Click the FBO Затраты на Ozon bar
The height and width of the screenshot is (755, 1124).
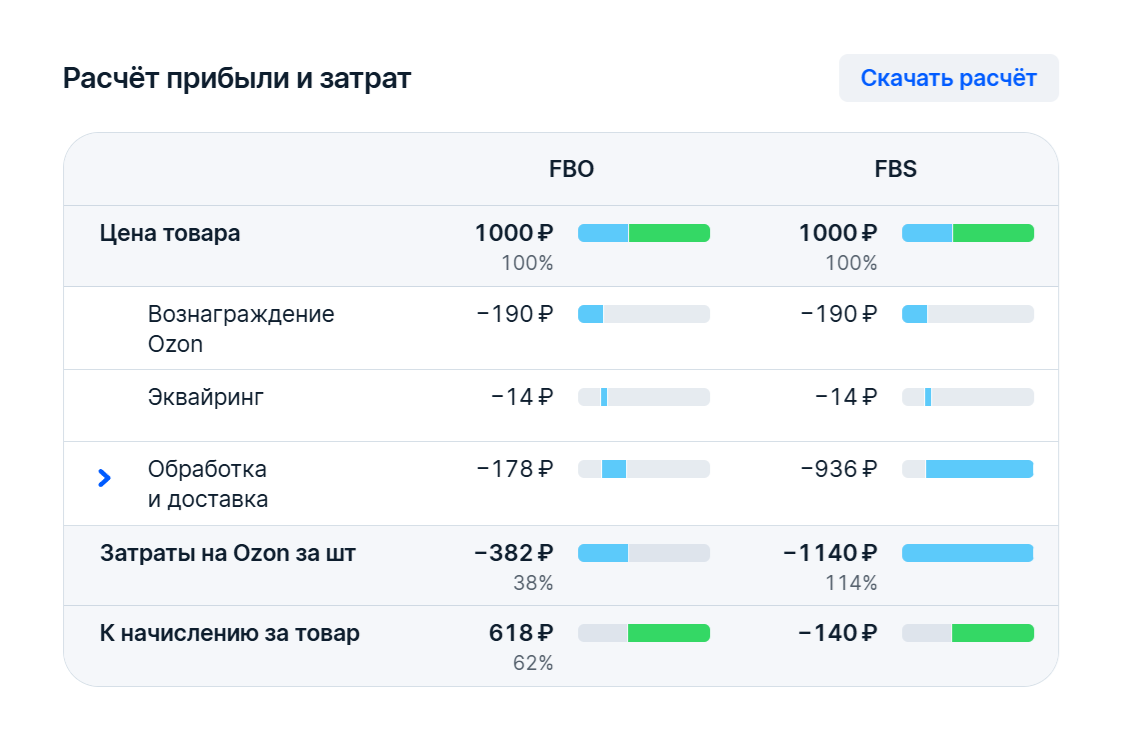click(x=644, y=553)
